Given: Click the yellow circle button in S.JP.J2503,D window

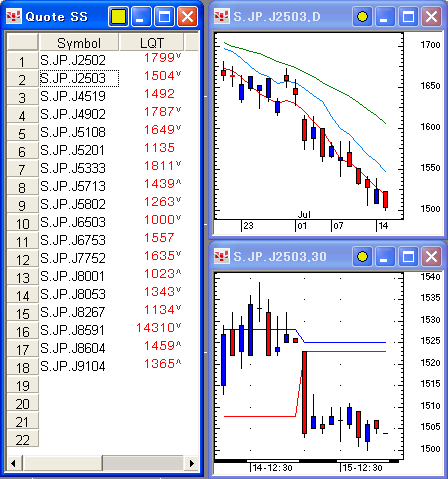Looking at the screenshot, I should (x=362, y=16).
